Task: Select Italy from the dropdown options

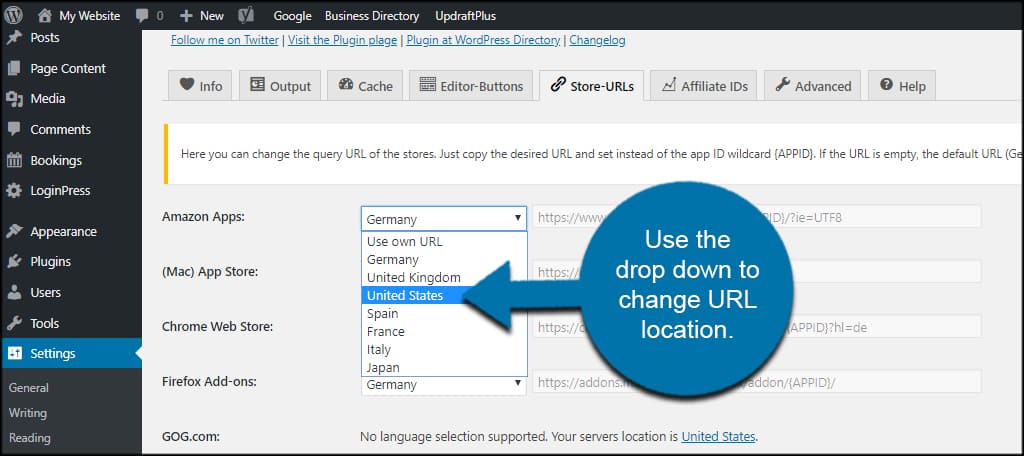Action: click(444, 349)
